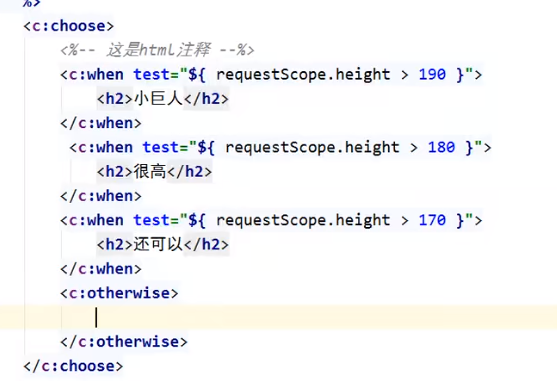The width and height of the screenshot is (557, 381).
Task: Click the value 170 in the test
Action: pyautogui.click(x=432, y=220)
